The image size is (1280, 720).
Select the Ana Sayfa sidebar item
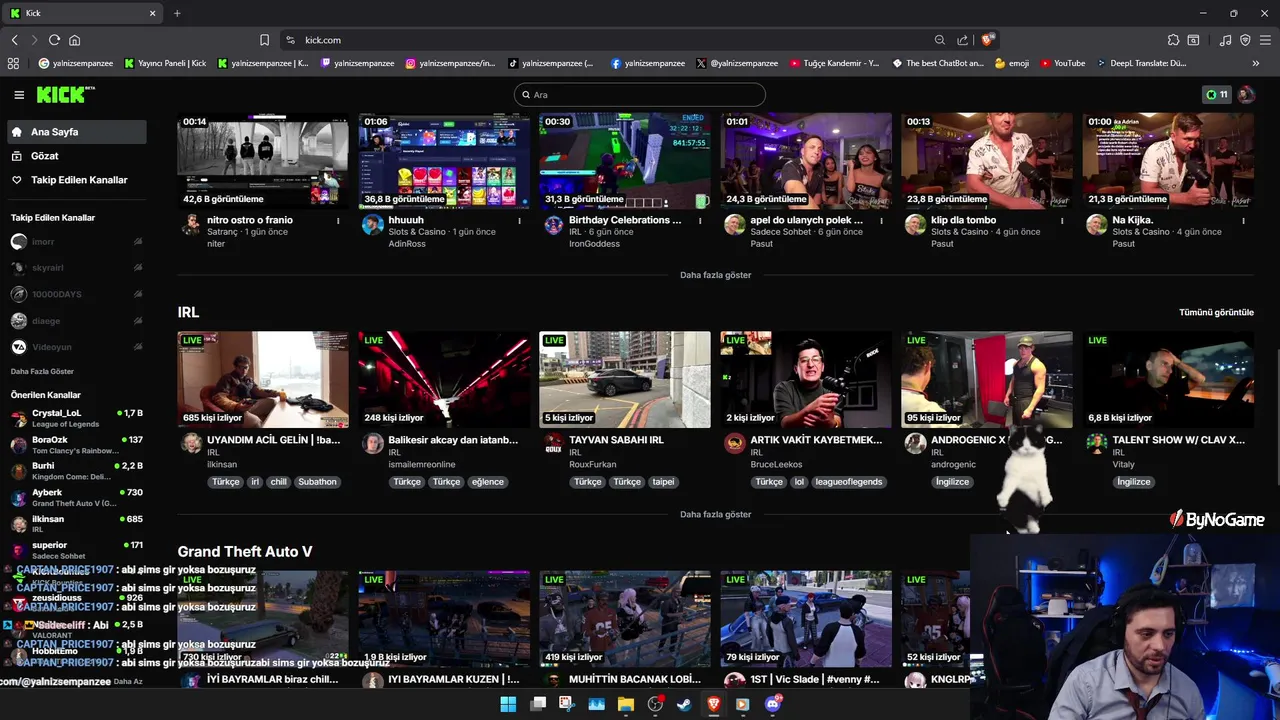click(x=76, y=132)
